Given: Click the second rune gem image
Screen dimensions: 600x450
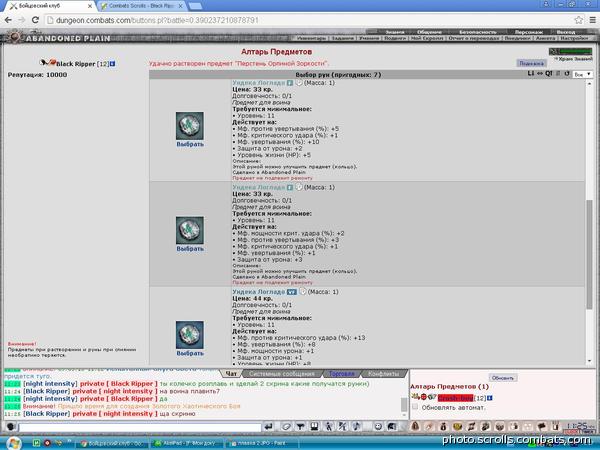Looking at the screenshot, I should pos(190,230).
